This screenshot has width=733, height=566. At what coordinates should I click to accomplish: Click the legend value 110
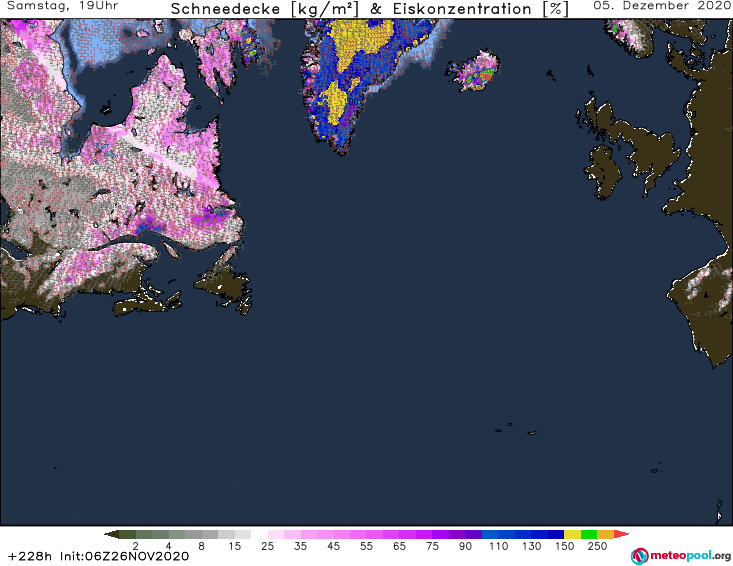pyautogui.click(x=498, y=546)
